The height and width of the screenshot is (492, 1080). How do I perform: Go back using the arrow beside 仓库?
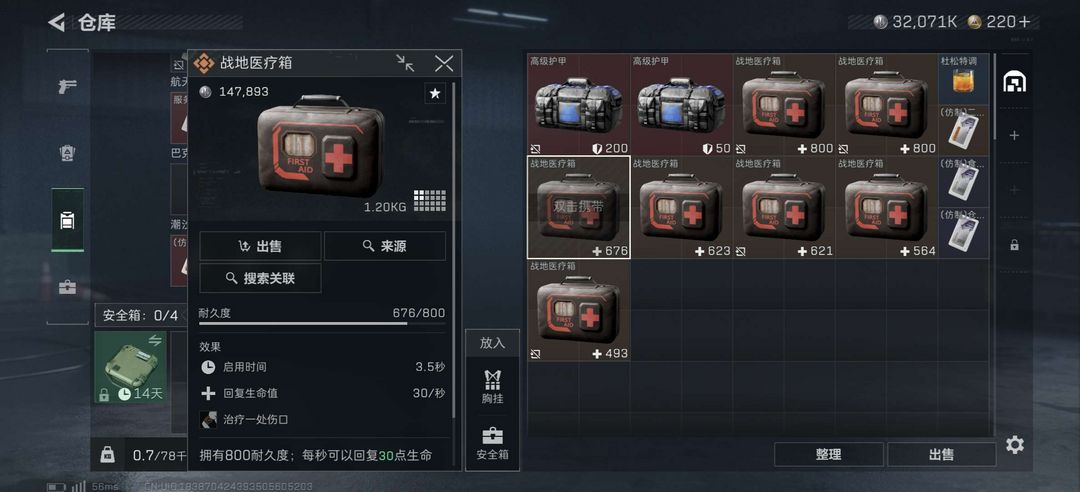point(56,23)
